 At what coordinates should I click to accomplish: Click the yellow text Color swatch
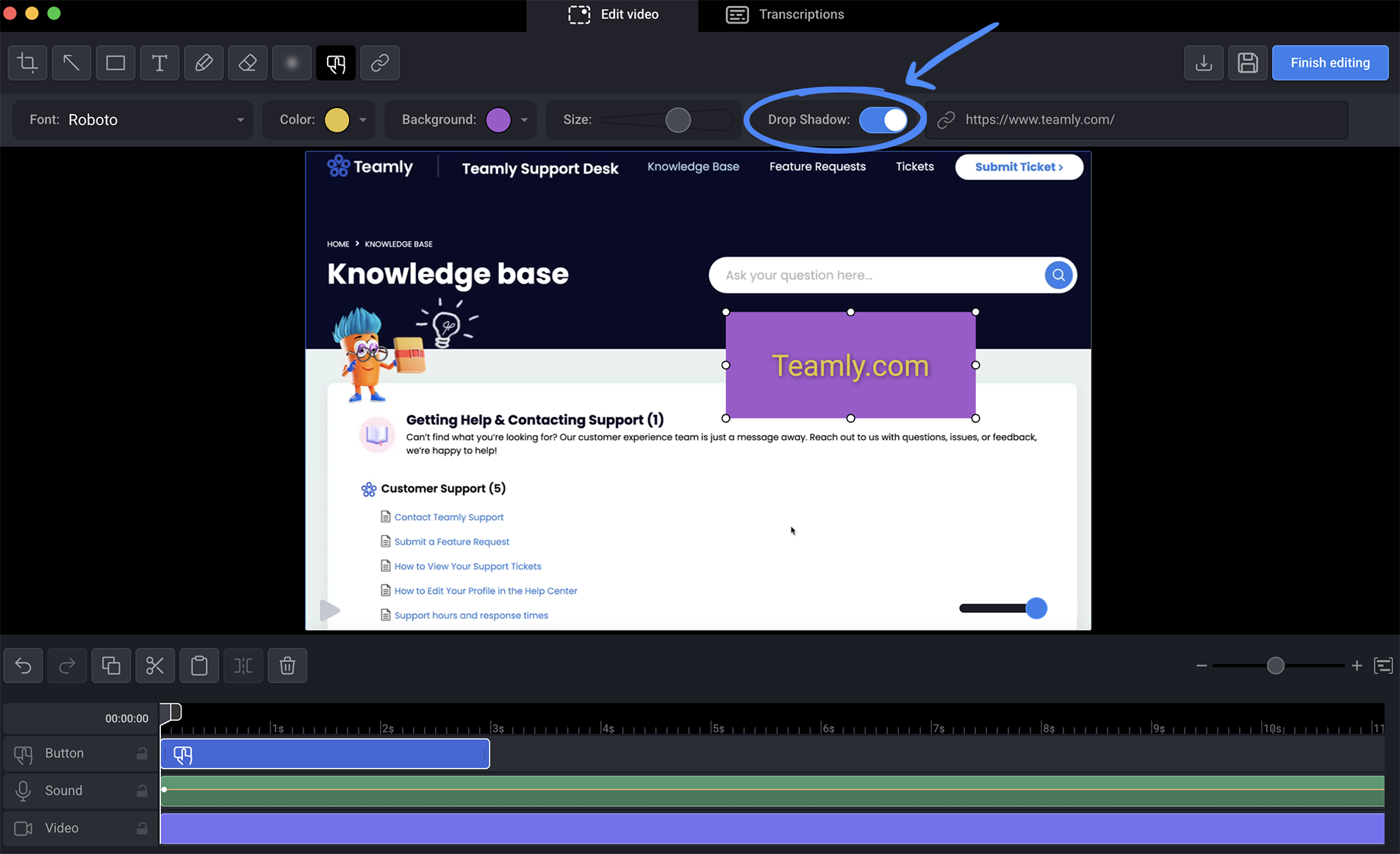337,120
